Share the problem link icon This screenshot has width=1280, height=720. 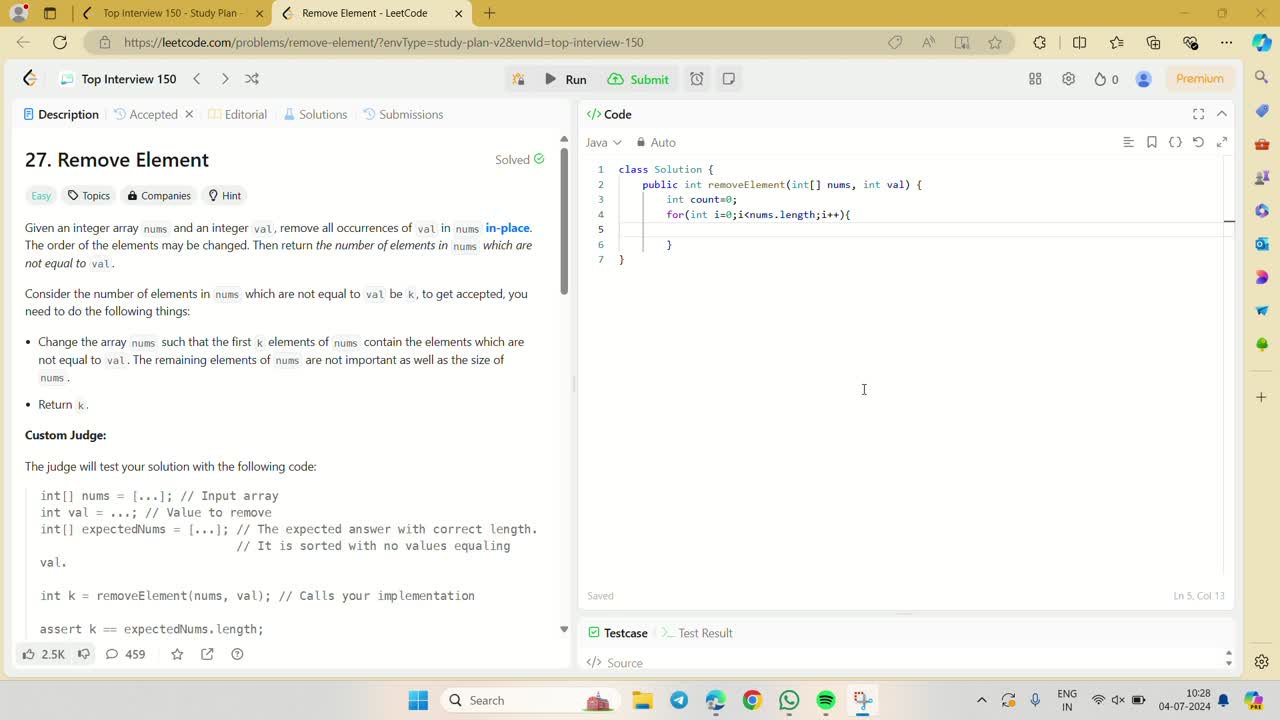[x=207, y=654]
